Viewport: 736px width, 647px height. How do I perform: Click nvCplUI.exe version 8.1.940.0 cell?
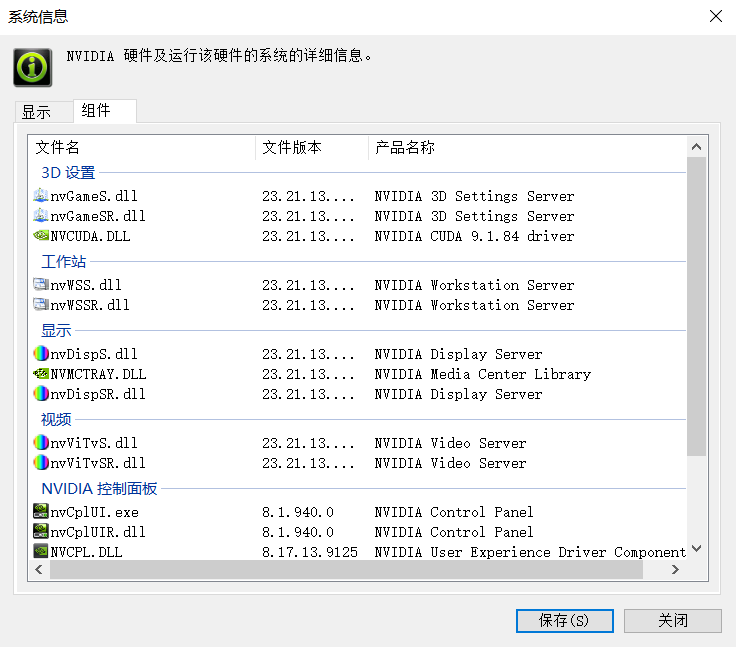298,512
